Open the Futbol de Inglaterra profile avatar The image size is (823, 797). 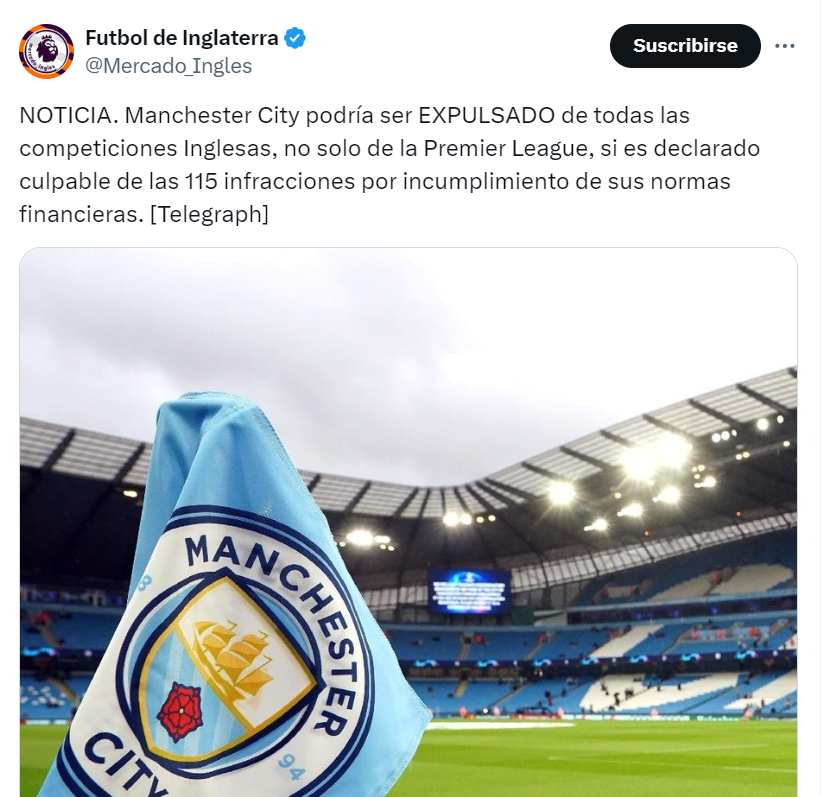click(x=46, y=51)
